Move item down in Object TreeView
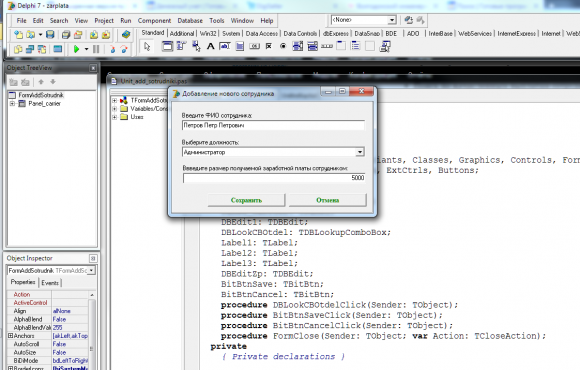This screenshot has height=370, width=580. [x=53, y=82]
